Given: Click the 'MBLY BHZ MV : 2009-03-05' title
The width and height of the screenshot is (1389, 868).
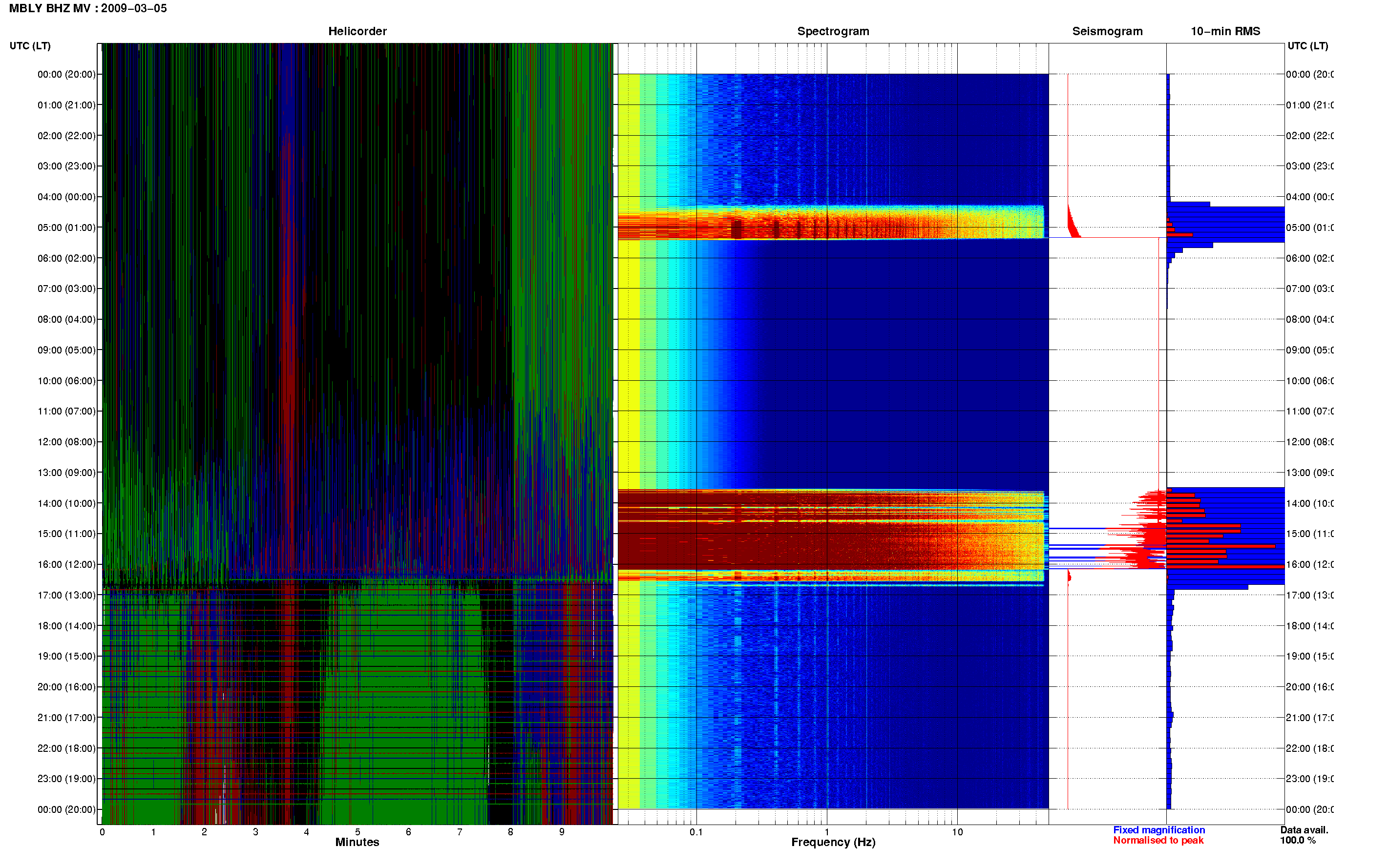Looking at the screenshot, I should (x=88, y=8).
